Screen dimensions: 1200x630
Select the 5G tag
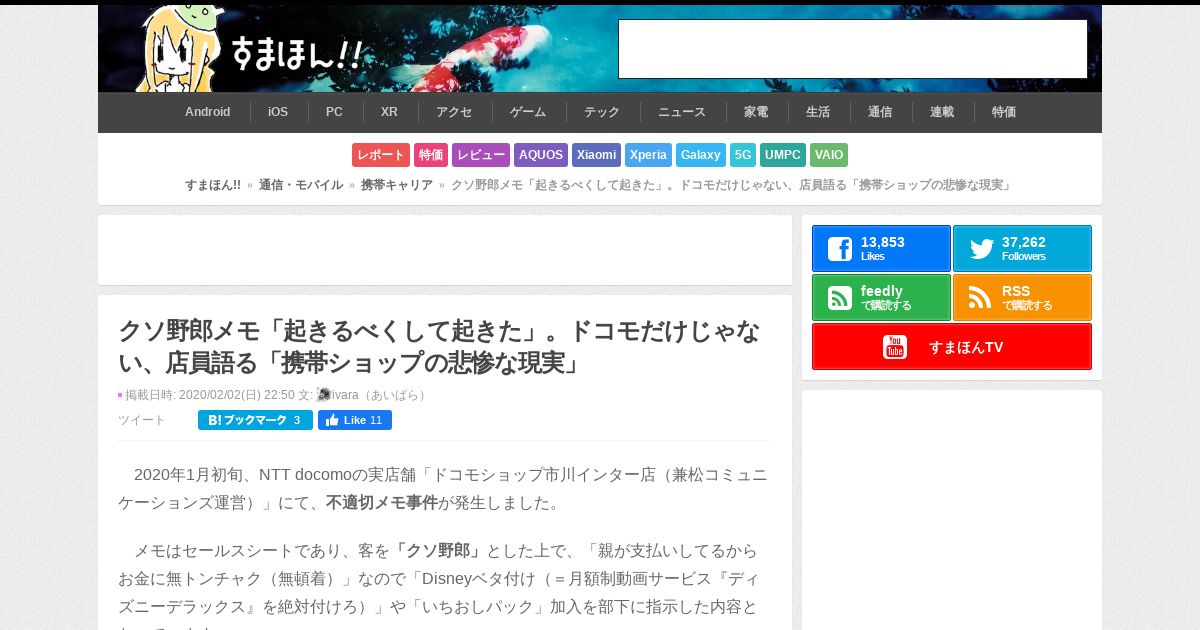point(743,155)
